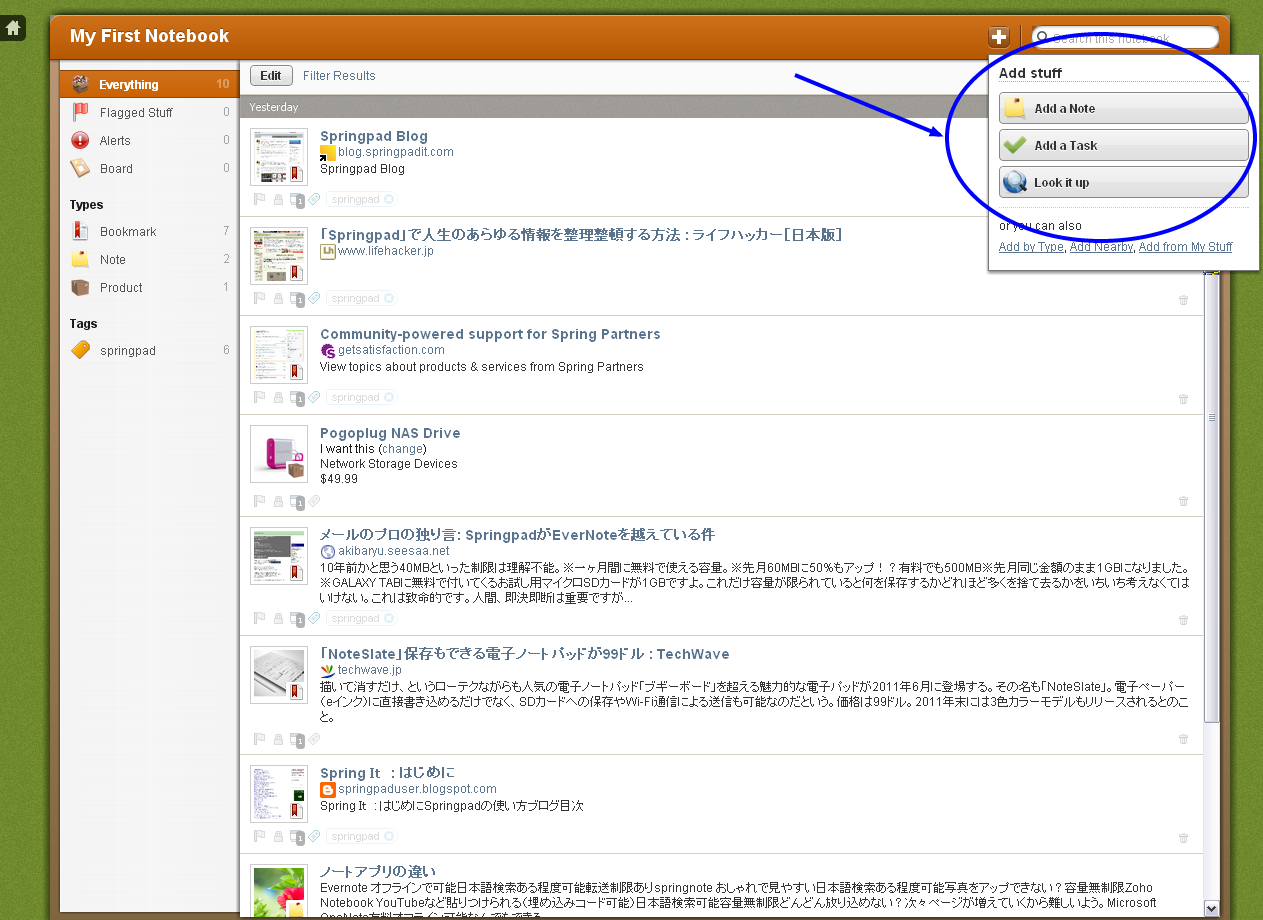
Task: Click tag icon on Springpad Blog item
Action: click(x=314, y=199)
